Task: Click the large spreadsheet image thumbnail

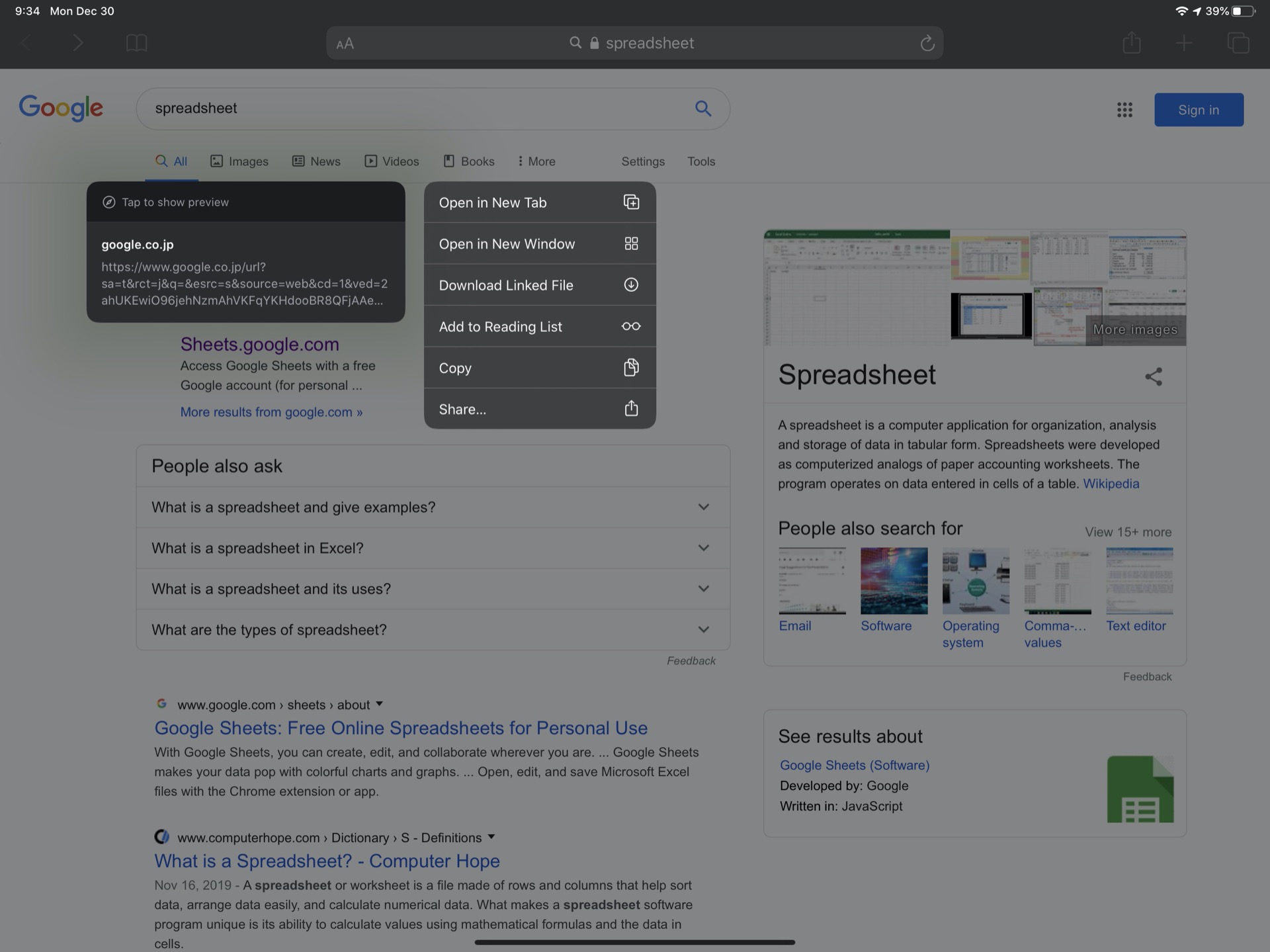Action: tap(857, 288)
